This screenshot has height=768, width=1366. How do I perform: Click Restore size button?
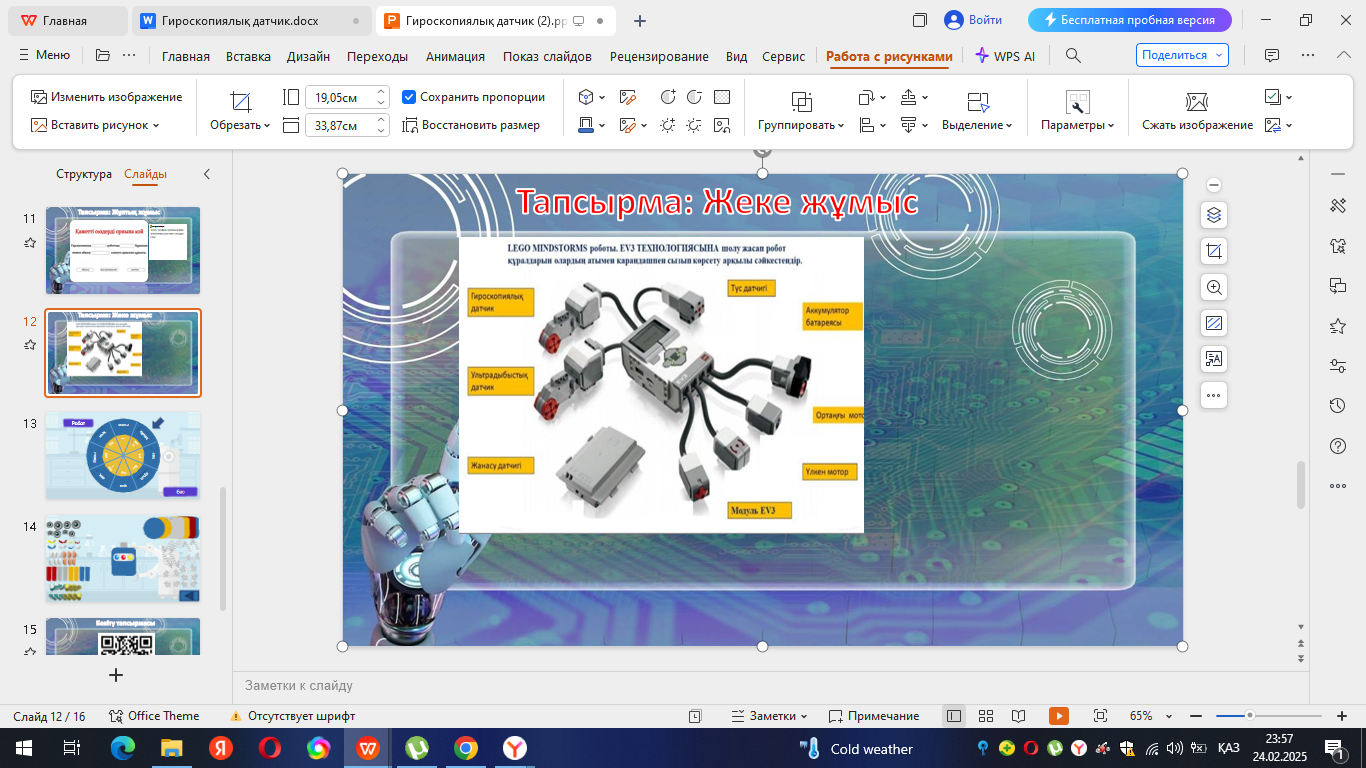471,125
